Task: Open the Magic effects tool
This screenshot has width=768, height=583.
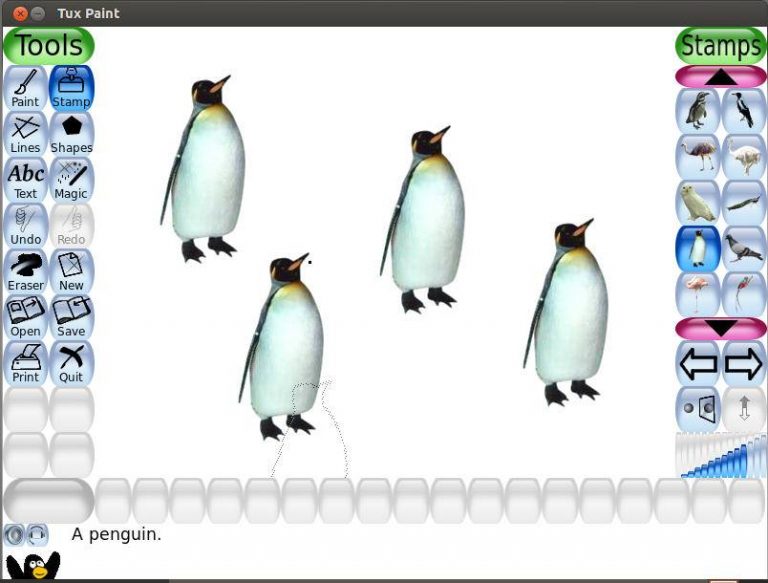Action: pos(72,180)
